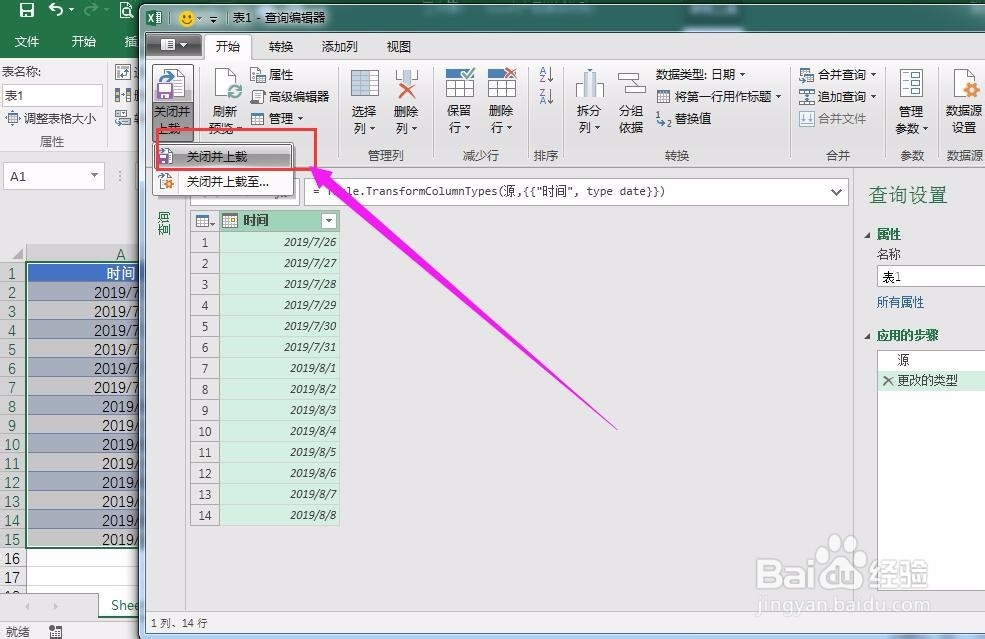This screenshot has width=985, height=639.
Task: Click Refresh Preview icon
Action: (x=225, y=85)
